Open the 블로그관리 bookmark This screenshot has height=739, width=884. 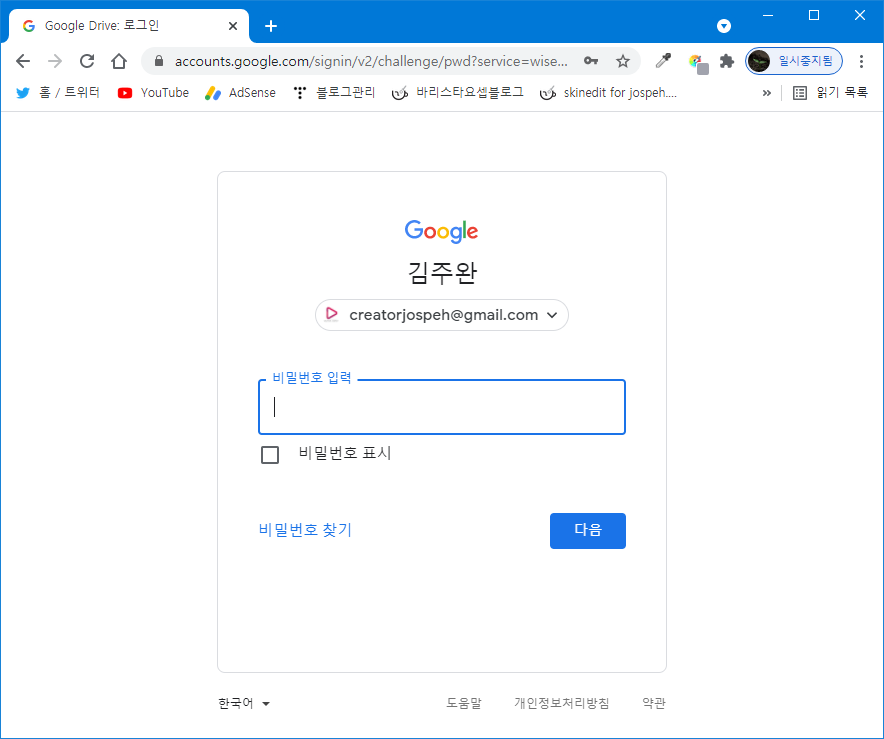pyautogui.click(x=334, y=92)
